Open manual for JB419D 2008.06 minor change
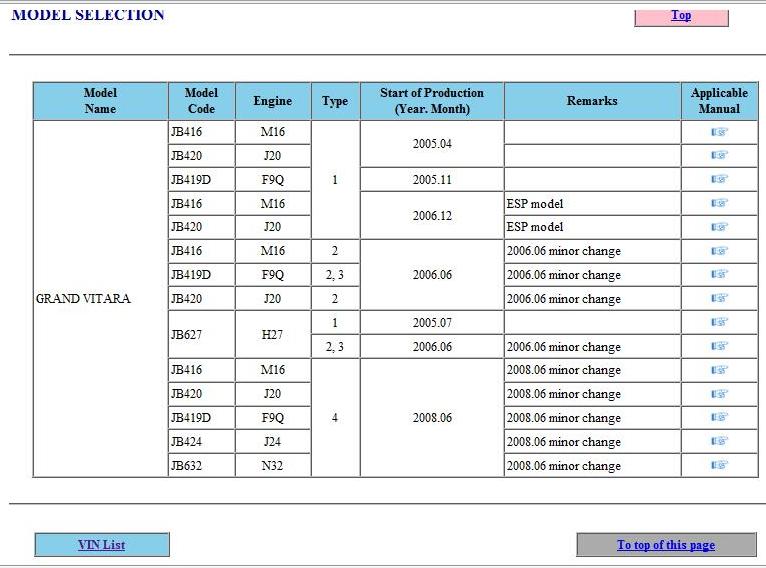This screenshot has height=568, width=766. [719, 418]
